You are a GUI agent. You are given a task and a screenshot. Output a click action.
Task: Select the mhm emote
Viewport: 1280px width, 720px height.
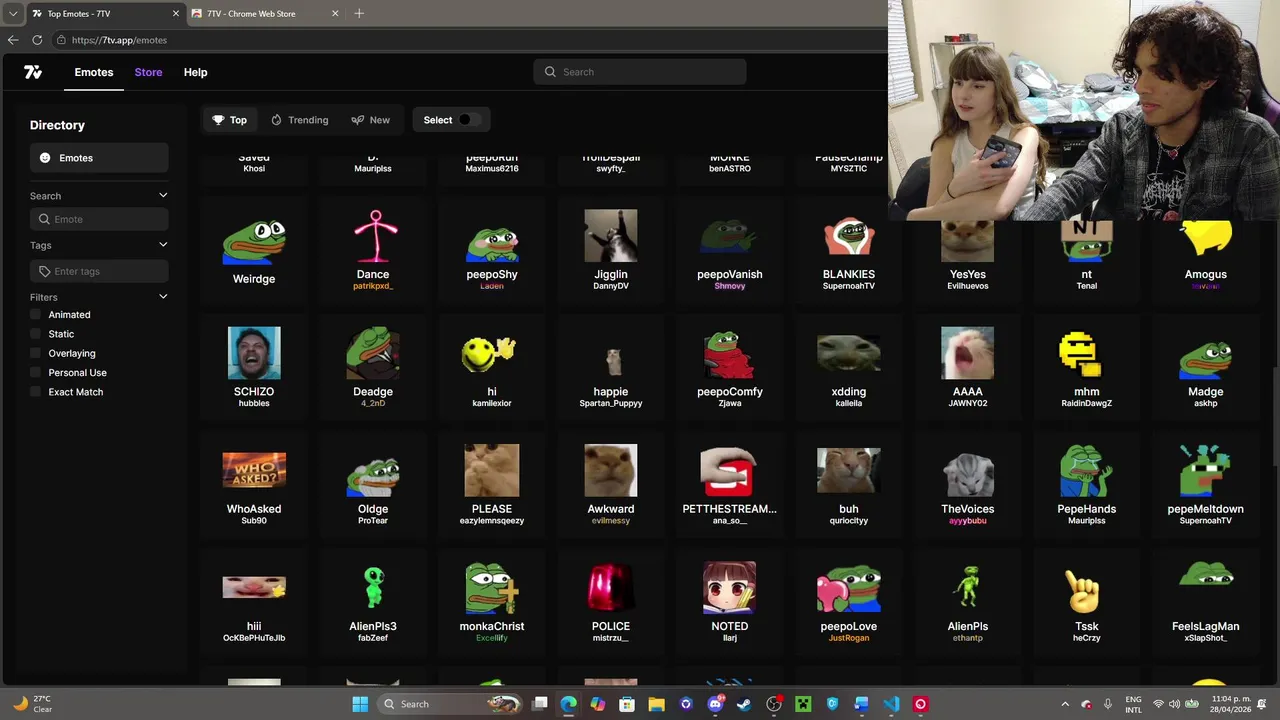(1087, 369)
